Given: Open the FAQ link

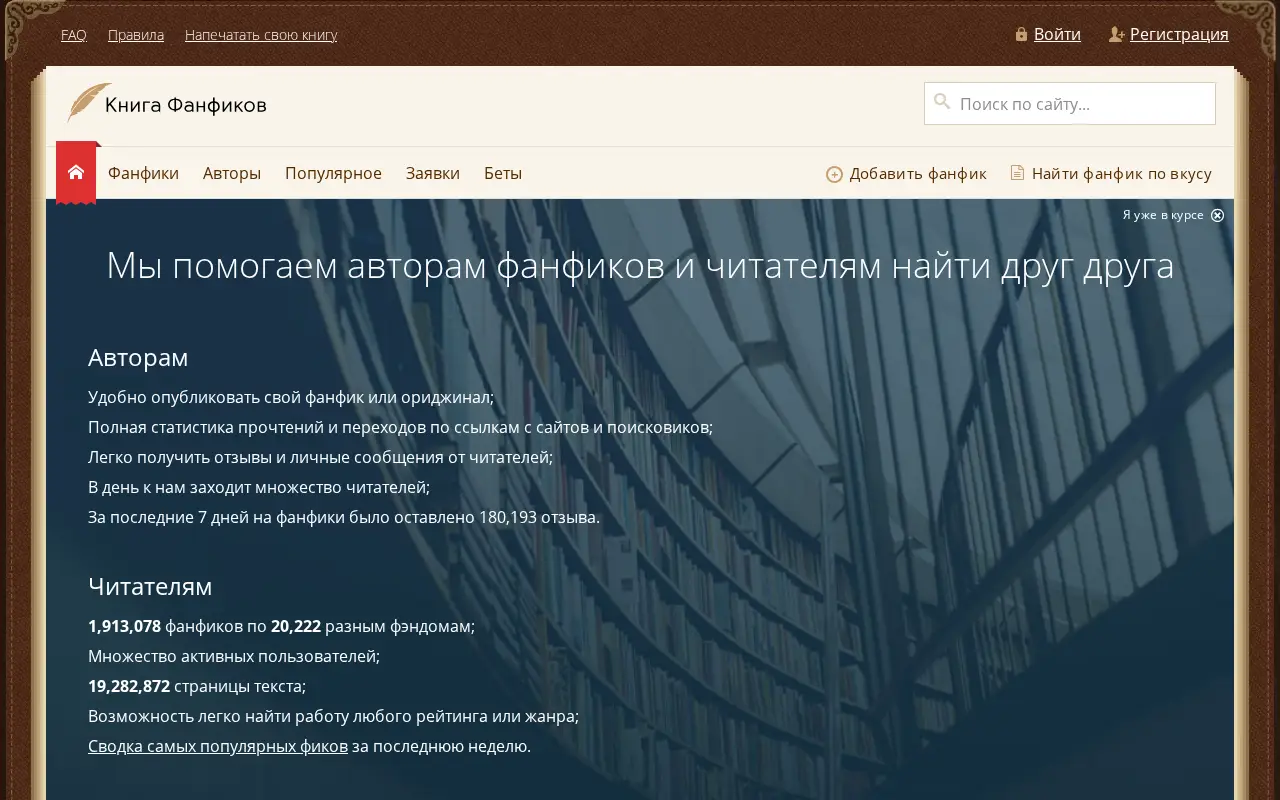Looking at the screenshot, I should pos(74,35).
